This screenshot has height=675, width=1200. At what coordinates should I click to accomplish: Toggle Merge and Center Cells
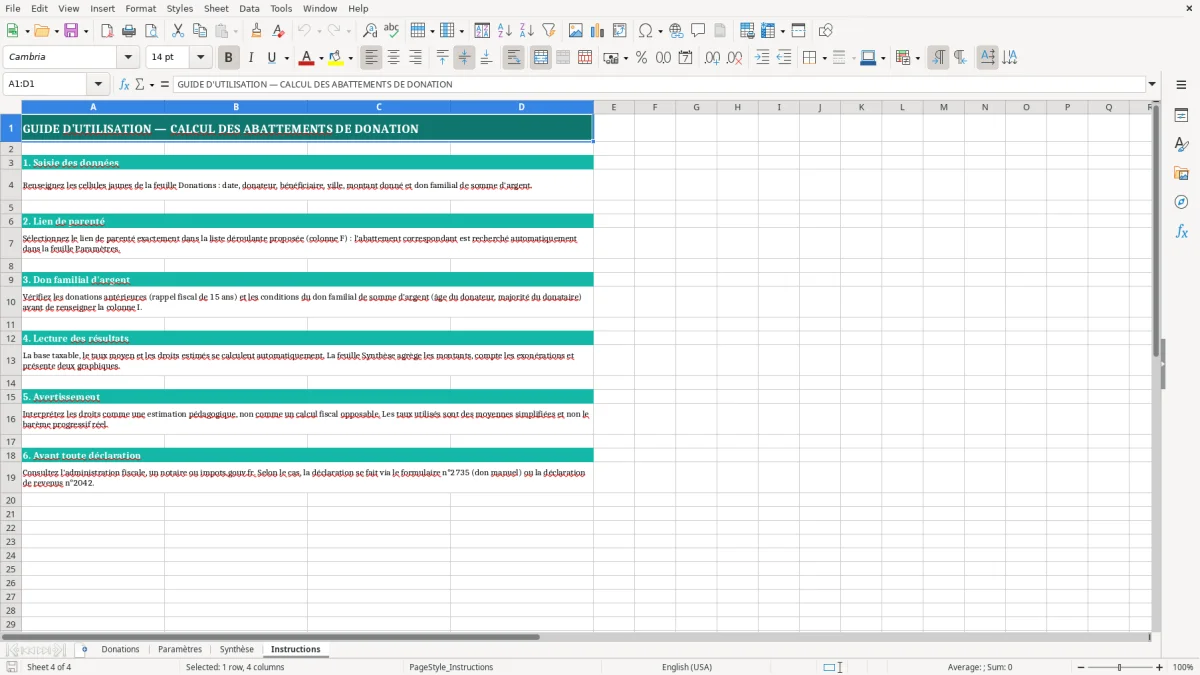(541, 57)
